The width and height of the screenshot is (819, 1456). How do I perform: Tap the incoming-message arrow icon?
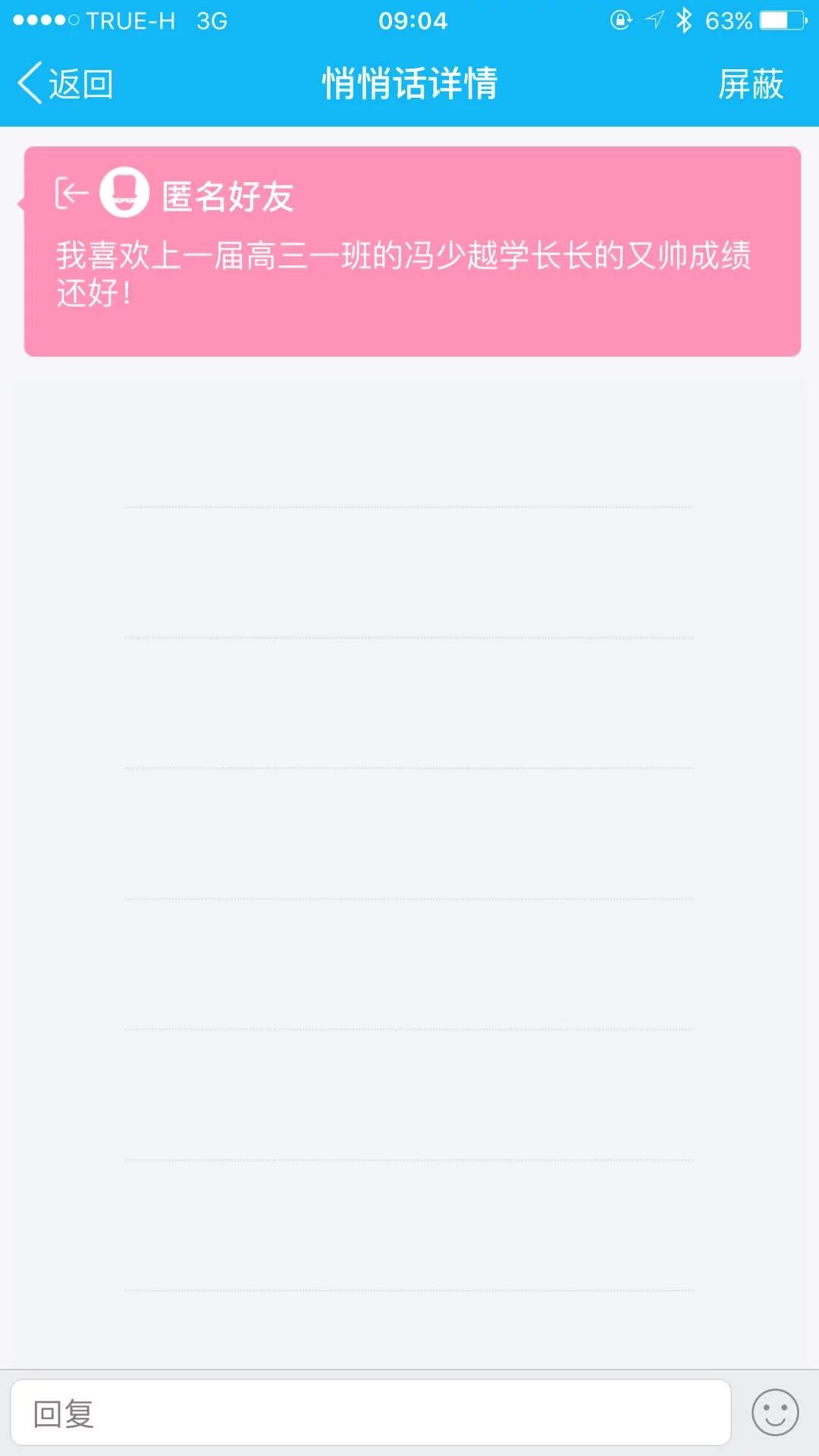click(x=71, y=193)
